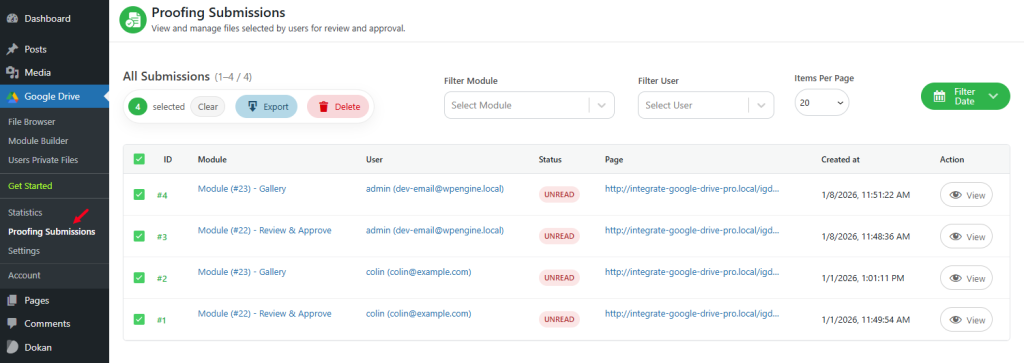1024x363 pixels.
Task: Open the Select User dropdown
Action: point(706,105)
